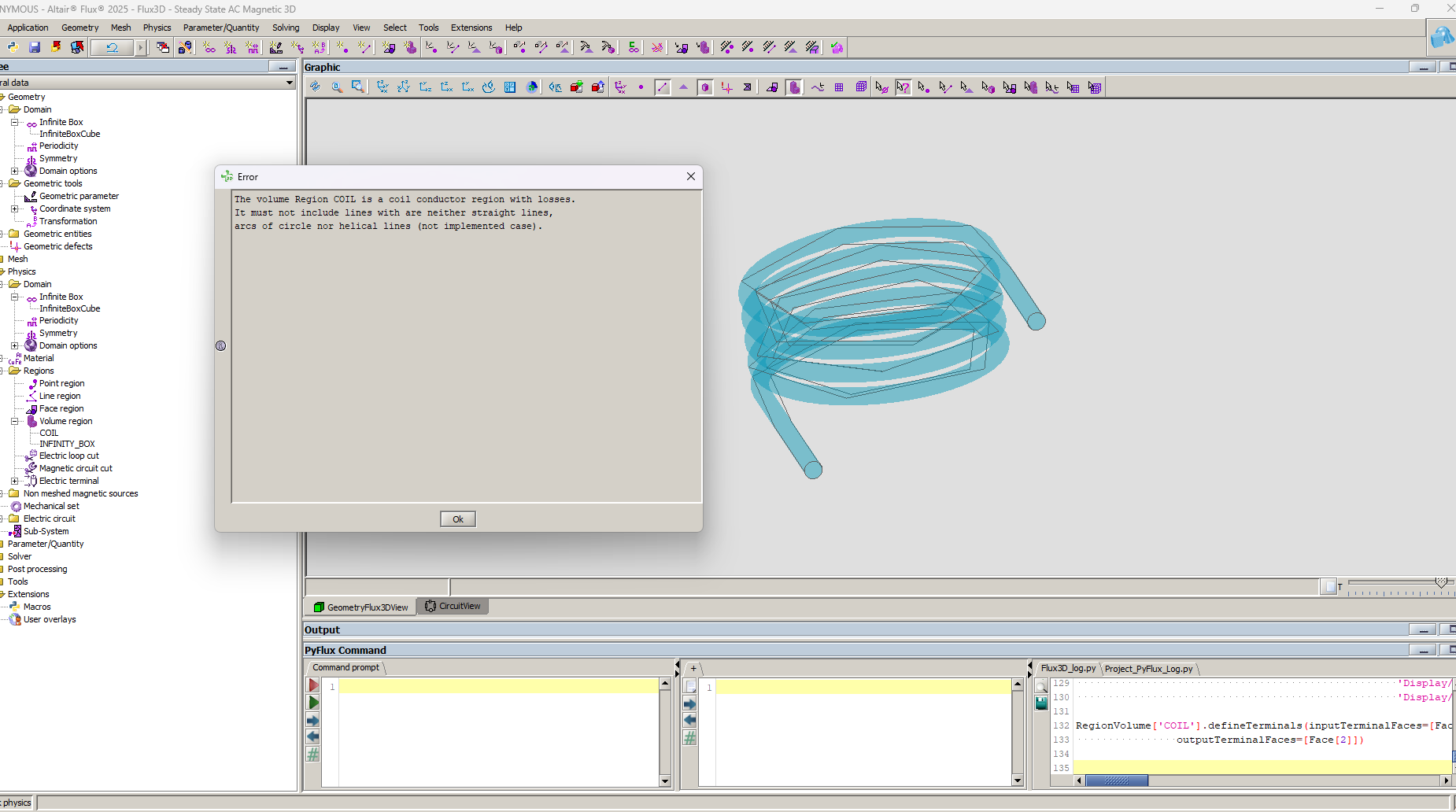Toggle display of points in Graphic toolbar
Screen dimensions: 1456x812
click(641, 87)
